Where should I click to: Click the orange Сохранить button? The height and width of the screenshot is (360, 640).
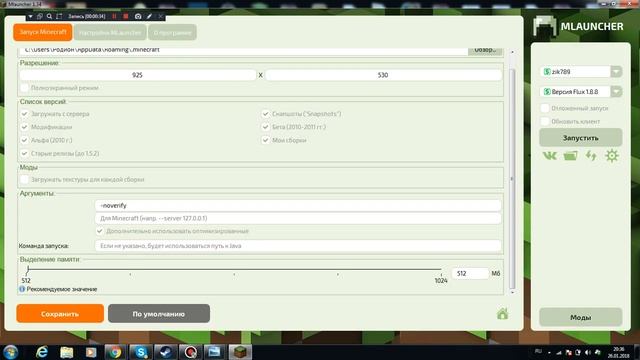pyautogui.click(x=60, y=313)
